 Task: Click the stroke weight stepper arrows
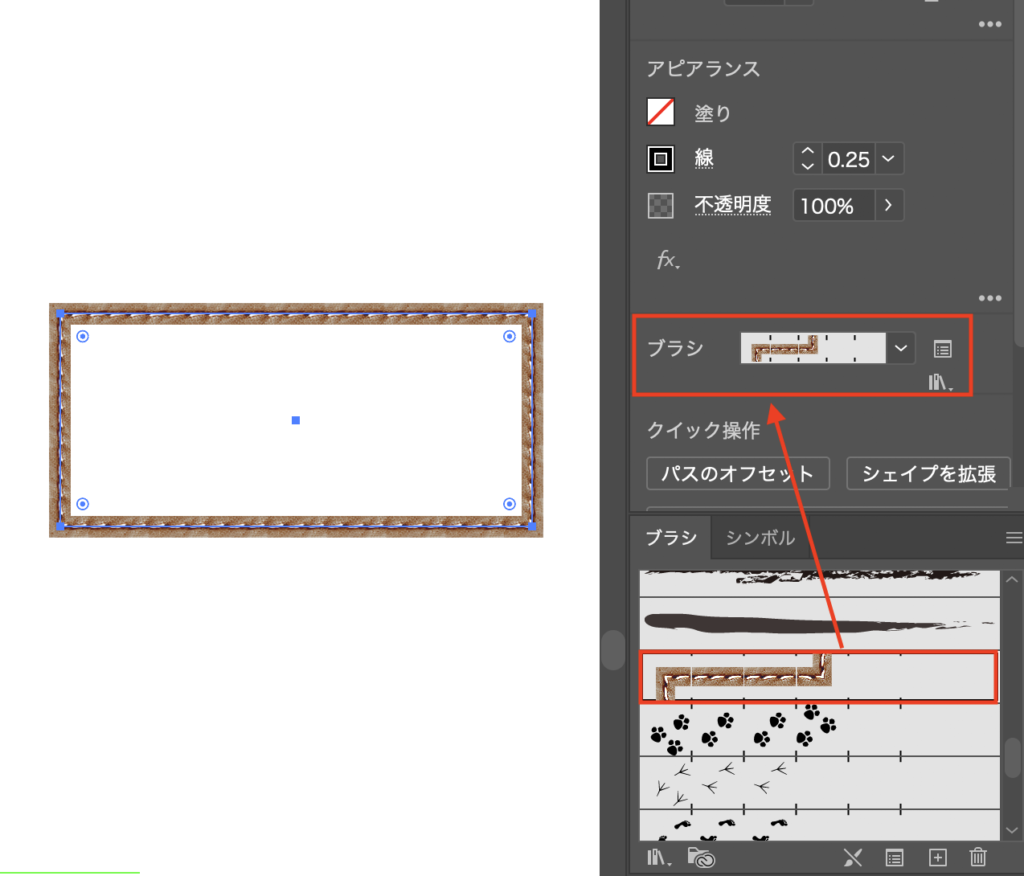pos(808,159)
